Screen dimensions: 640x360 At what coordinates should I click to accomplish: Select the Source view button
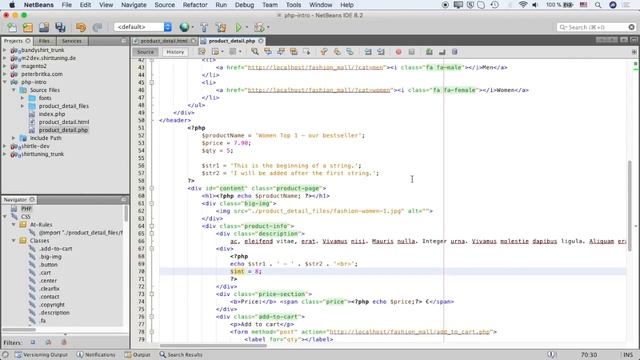(x=145, y=52)
